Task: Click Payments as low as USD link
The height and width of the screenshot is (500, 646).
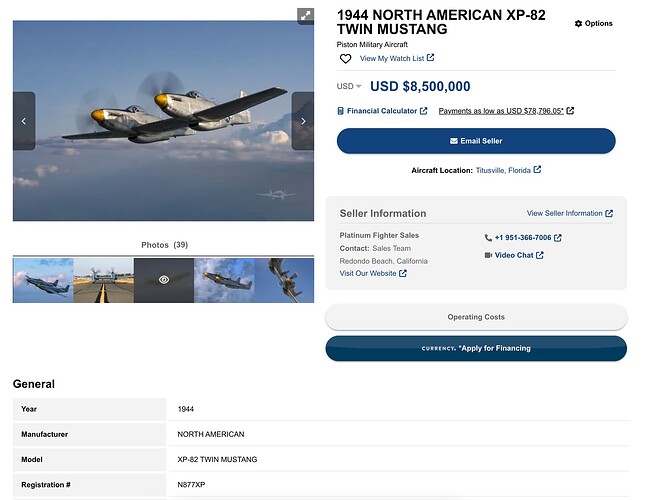Action: click(x=506, y=111)
